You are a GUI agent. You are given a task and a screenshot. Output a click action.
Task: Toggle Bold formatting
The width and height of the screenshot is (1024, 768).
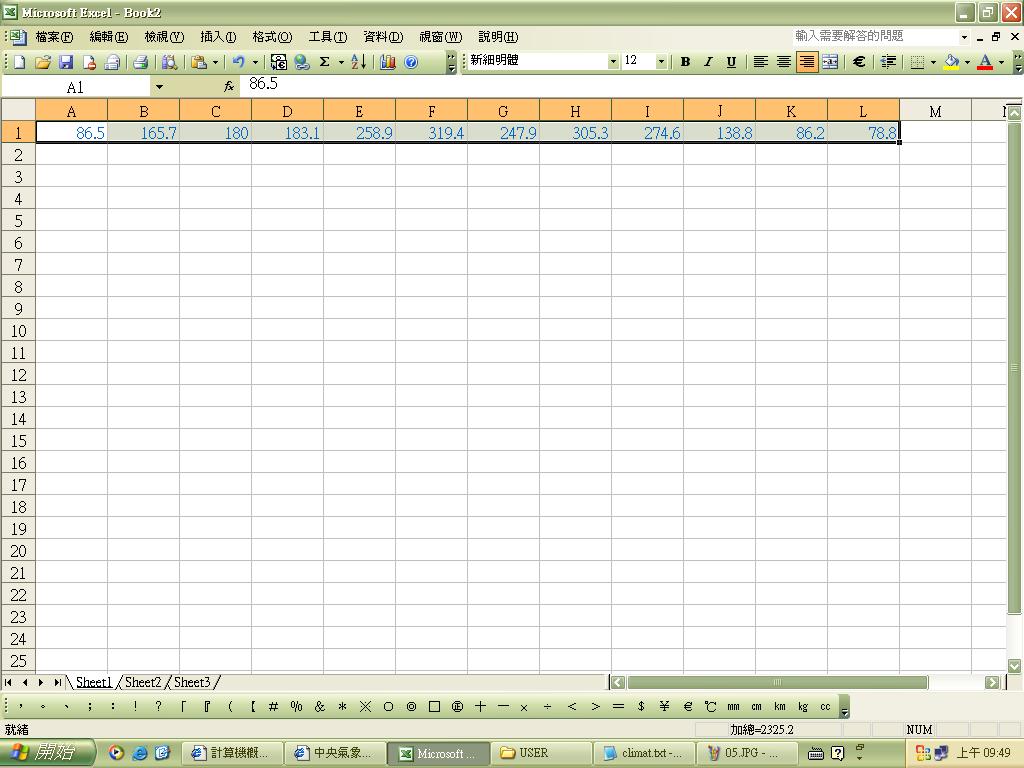(x=685, y=62)
